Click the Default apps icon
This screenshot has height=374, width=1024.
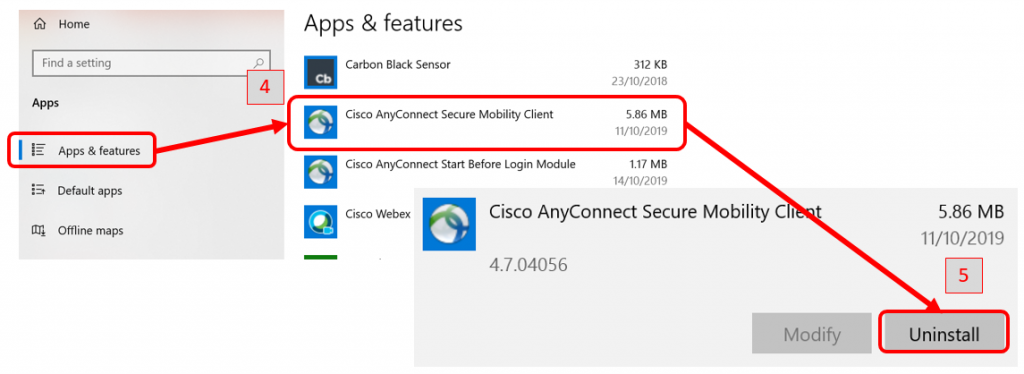[x=38, y=190]
